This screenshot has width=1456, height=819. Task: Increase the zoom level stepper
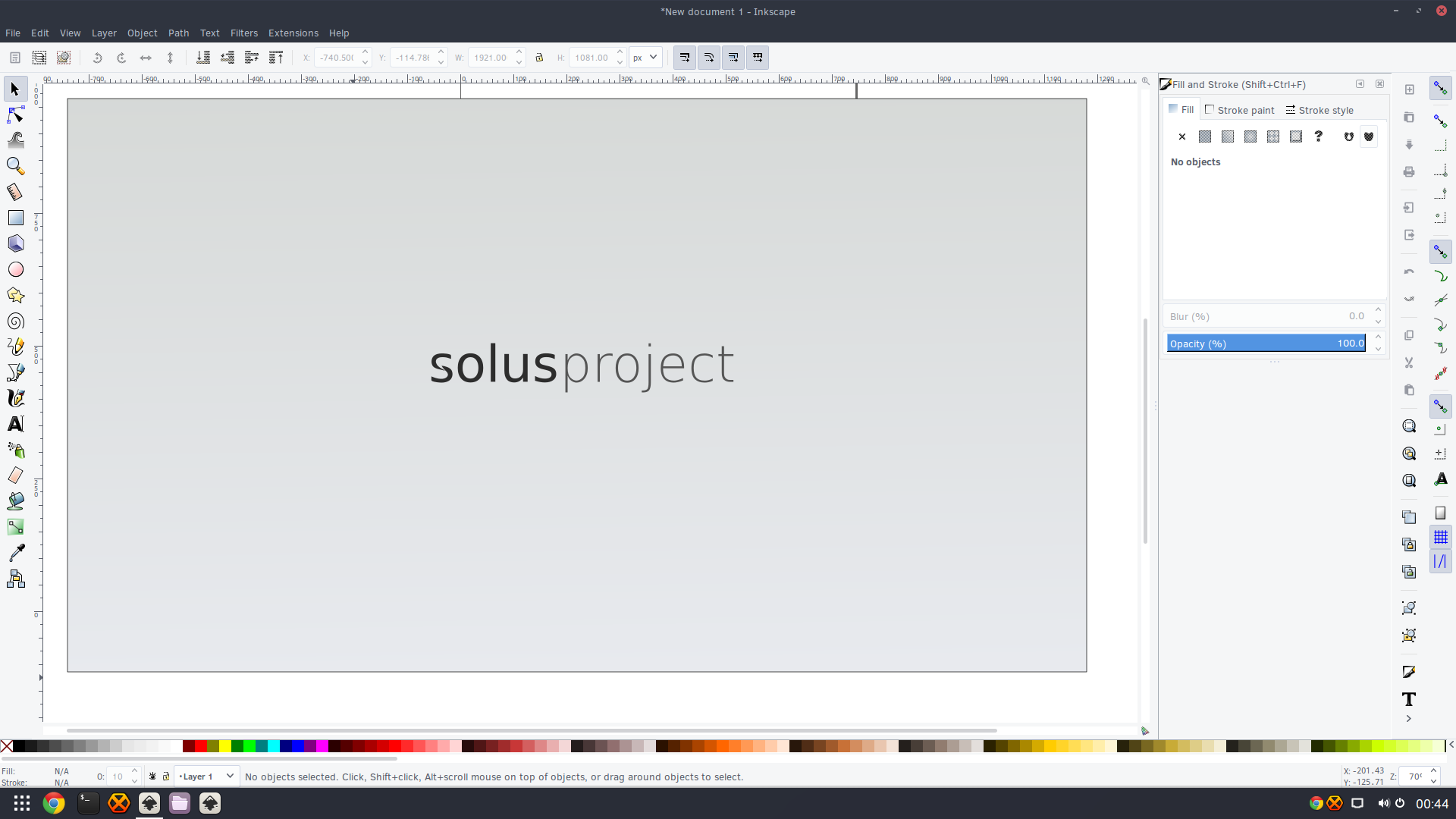click(1433, 771)
